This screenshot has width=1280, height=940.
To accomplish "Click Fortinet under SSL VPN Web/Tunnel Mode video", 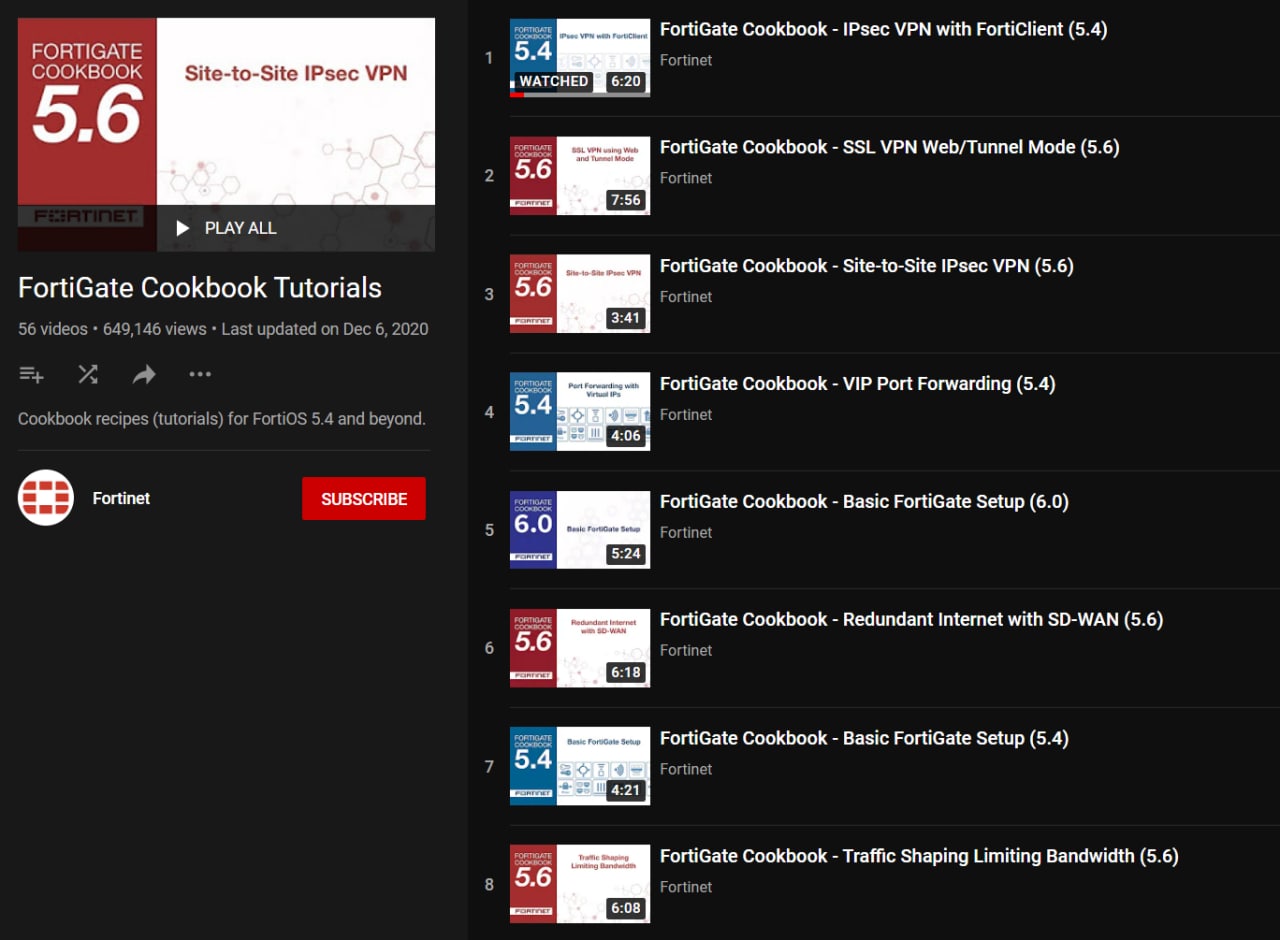I will pyautogui.click(x=686, y=178).
